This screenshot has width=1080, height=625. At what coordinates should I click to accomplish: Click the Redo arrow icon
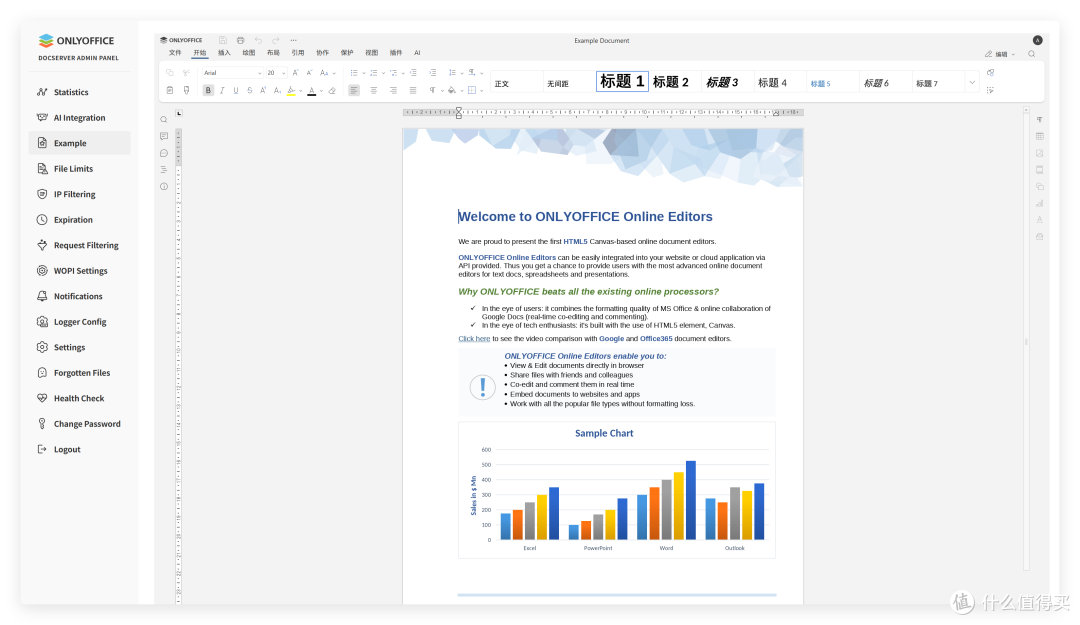pyautogui.click(x=276, y=41)
